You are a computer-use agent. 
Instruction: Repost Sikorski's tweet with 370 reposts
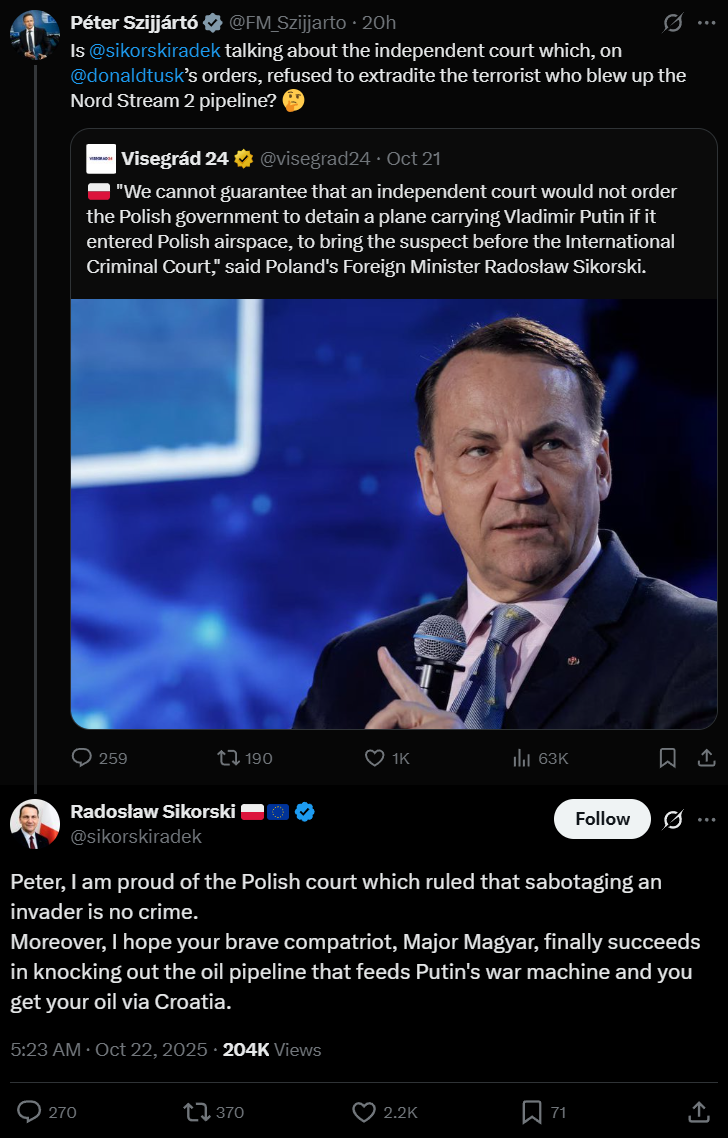pos(196,1112)
